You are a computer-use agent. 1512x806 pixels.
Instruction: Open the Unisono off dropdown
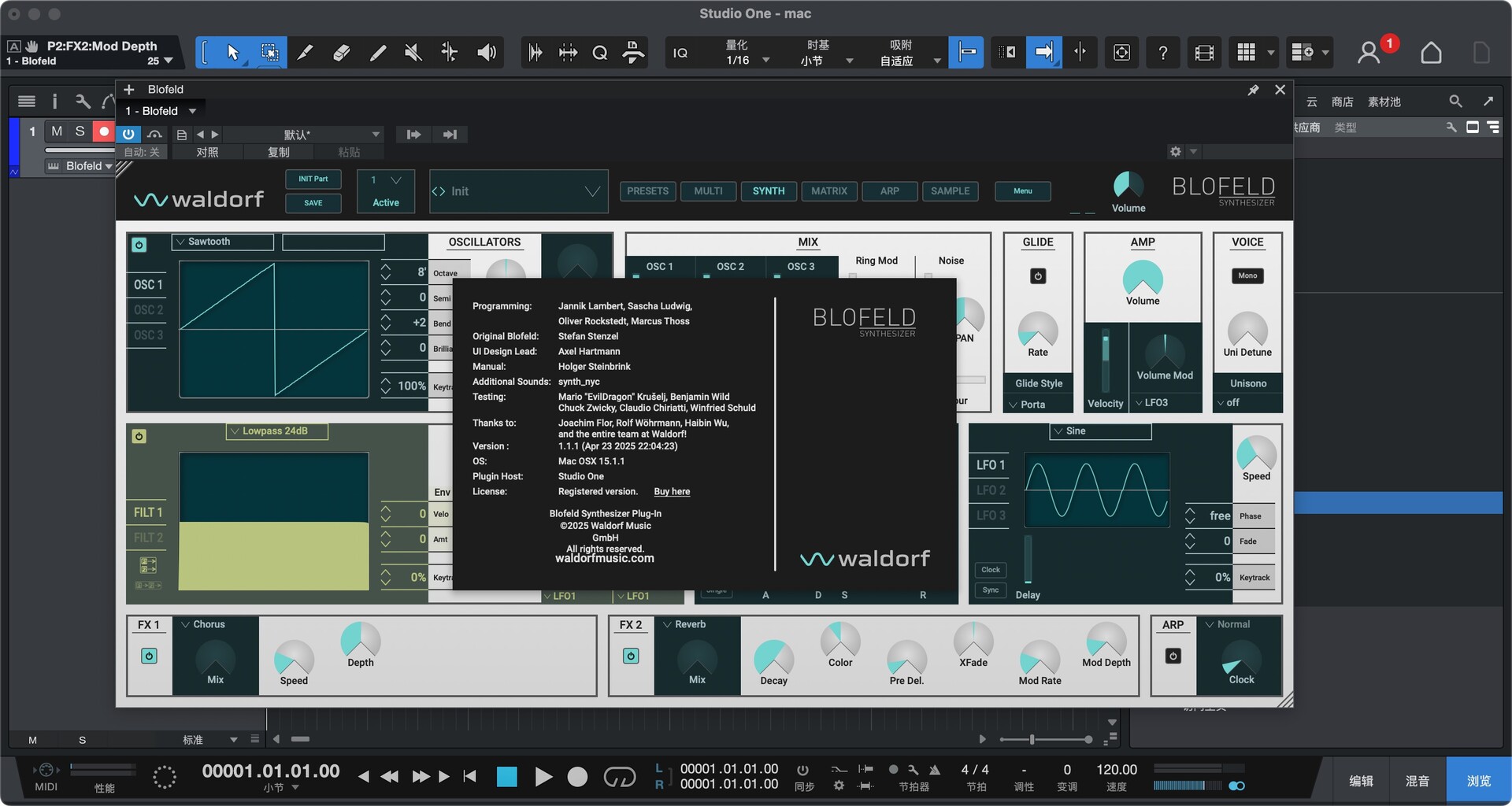[x=1248, y=403]
